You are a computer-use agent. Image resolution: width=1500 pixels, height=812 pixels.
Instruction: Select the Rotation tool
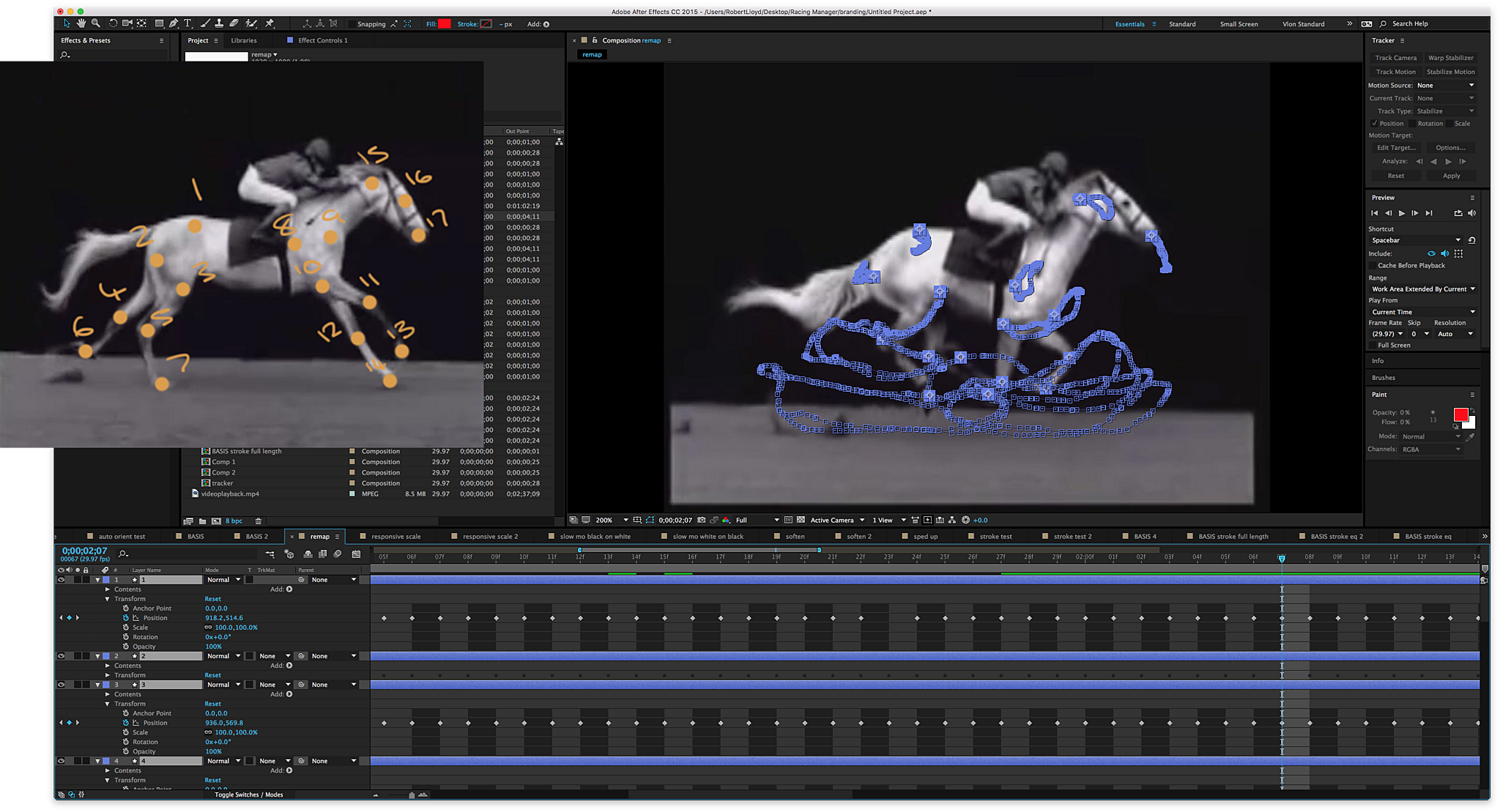pyautogui.click(x=113, y=23)
